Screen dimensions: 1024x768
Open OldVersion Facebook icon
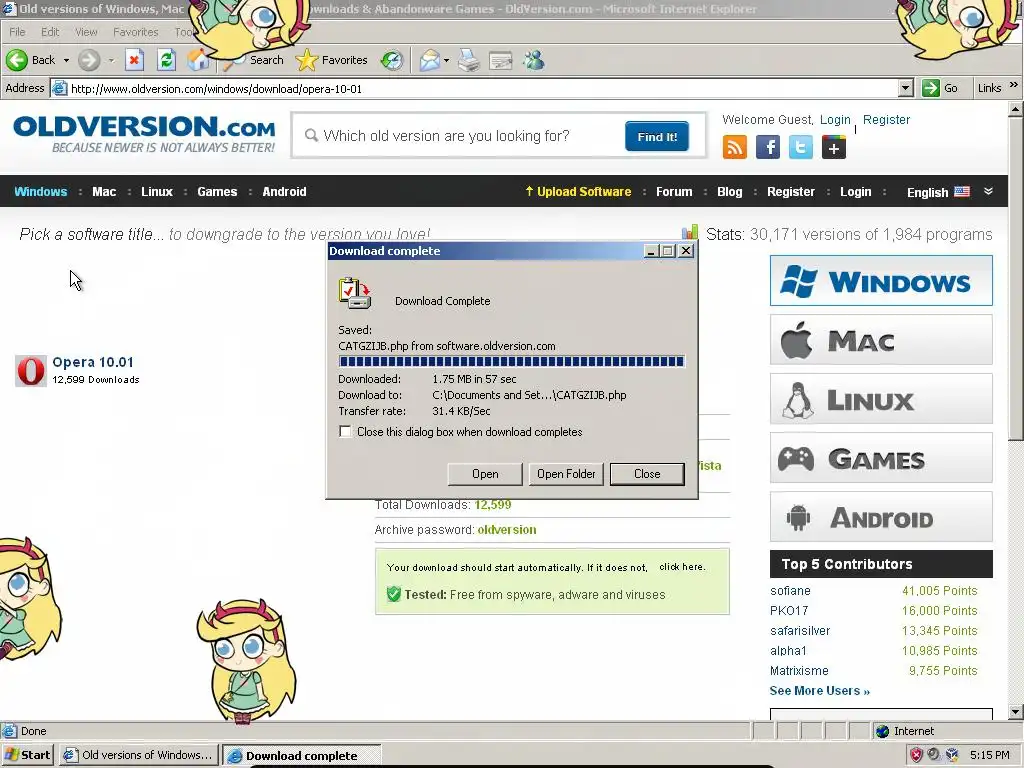click(768, 147)
